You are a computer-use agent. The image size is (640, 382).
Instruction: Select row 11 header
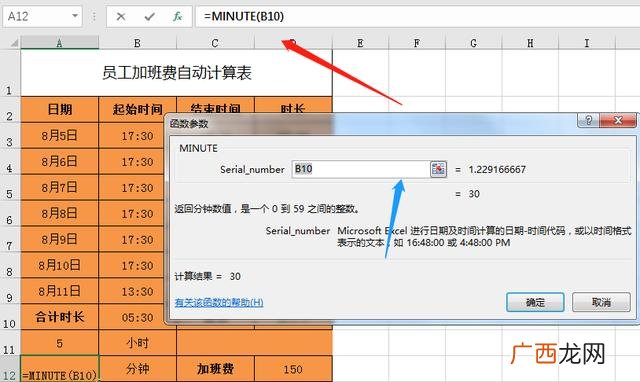[10, 343]
